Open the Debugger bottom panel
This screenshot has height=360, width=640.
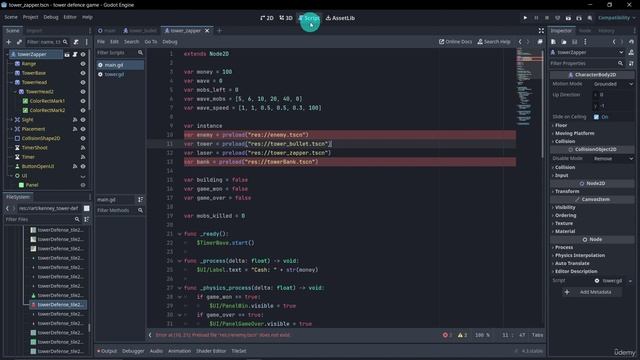coord(133,351)
